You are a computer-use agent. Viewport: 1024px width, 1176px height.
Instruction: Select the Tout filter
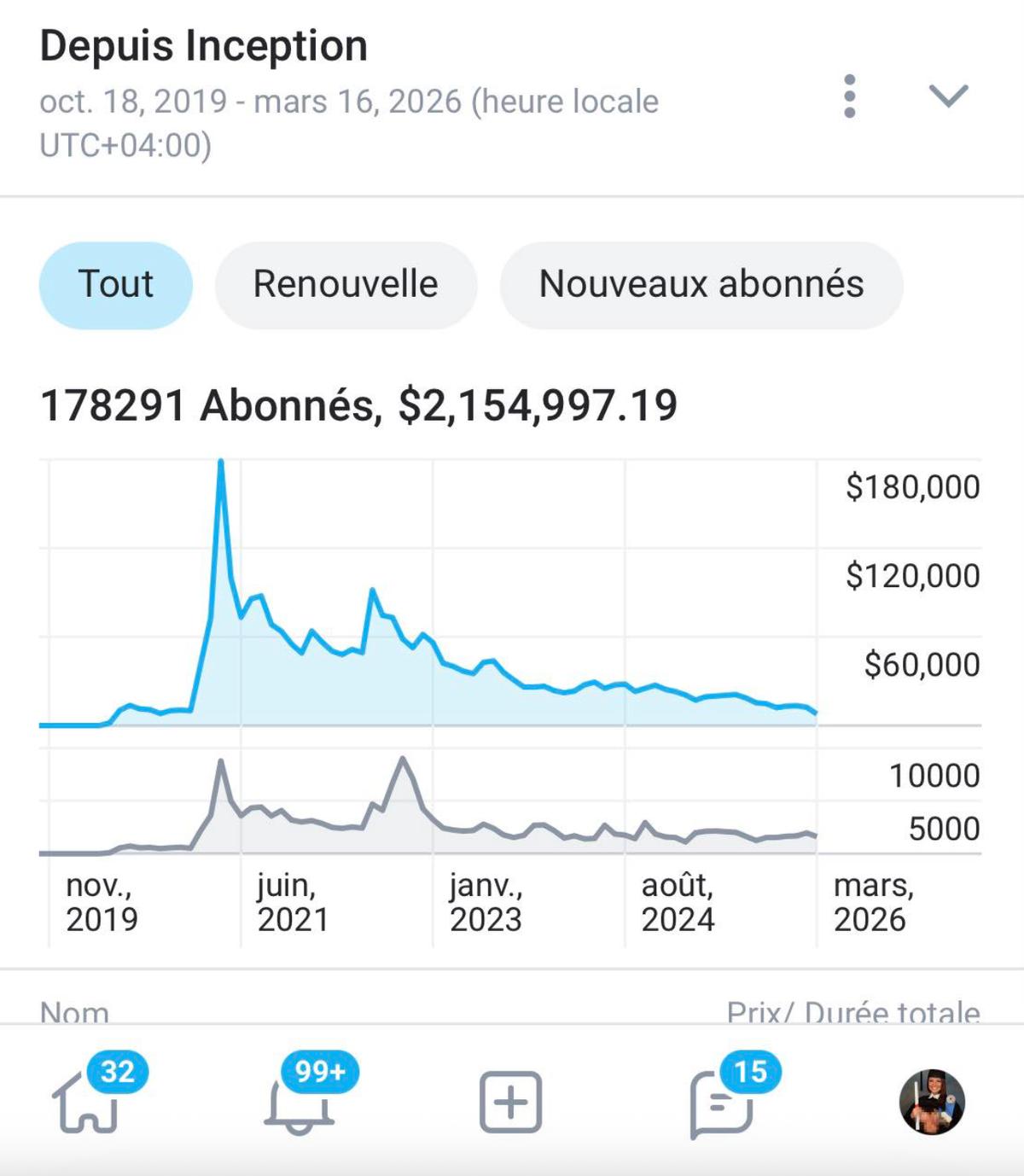pos(116,285)
